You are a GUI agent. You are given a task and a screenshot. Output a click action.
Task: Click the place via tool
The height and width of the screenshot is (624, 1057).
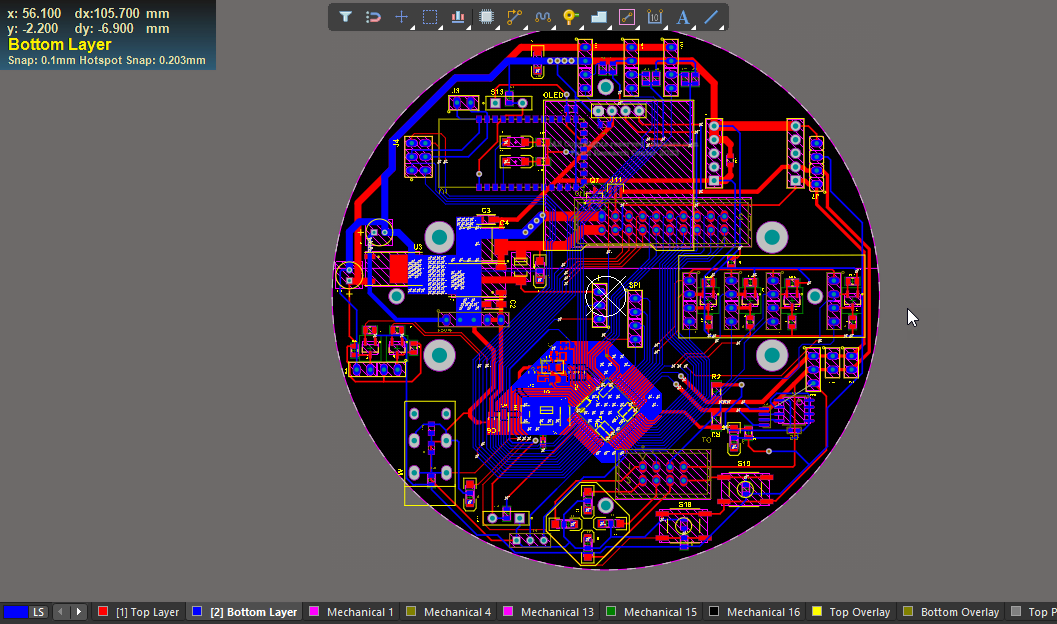571,17
